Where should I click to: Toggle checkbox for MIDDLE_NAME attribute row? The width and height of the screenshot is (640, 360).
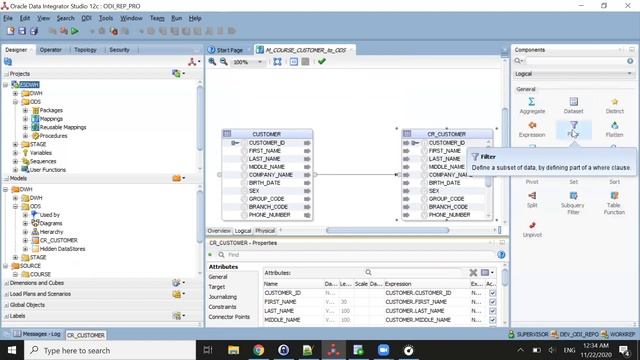point(492,320)
